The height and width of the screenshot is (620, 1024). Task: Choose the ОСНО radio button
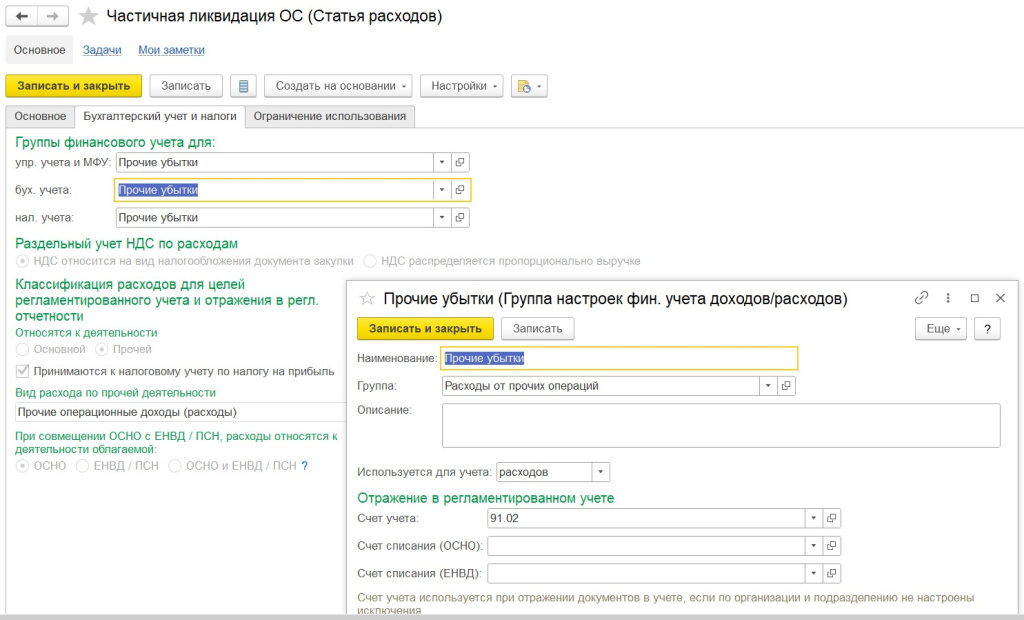pos(23,466)
